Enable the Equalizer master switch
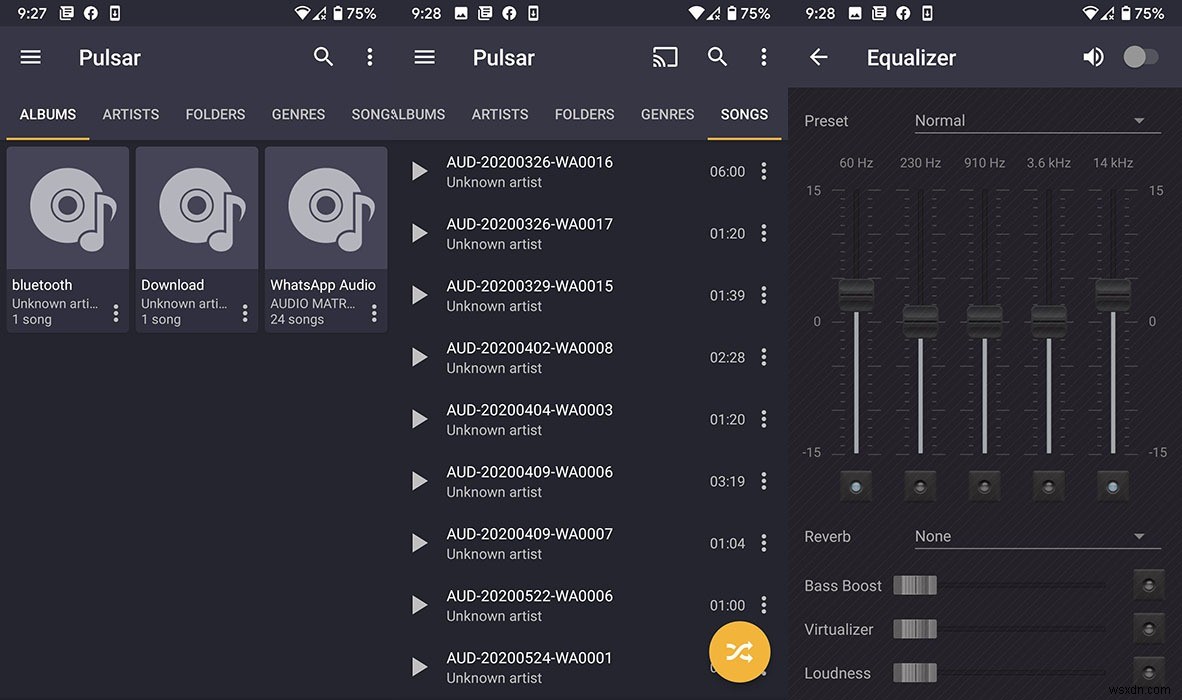Viewport: 1182px width, 700px height. pyautogui.click(x=1141, y=57)
